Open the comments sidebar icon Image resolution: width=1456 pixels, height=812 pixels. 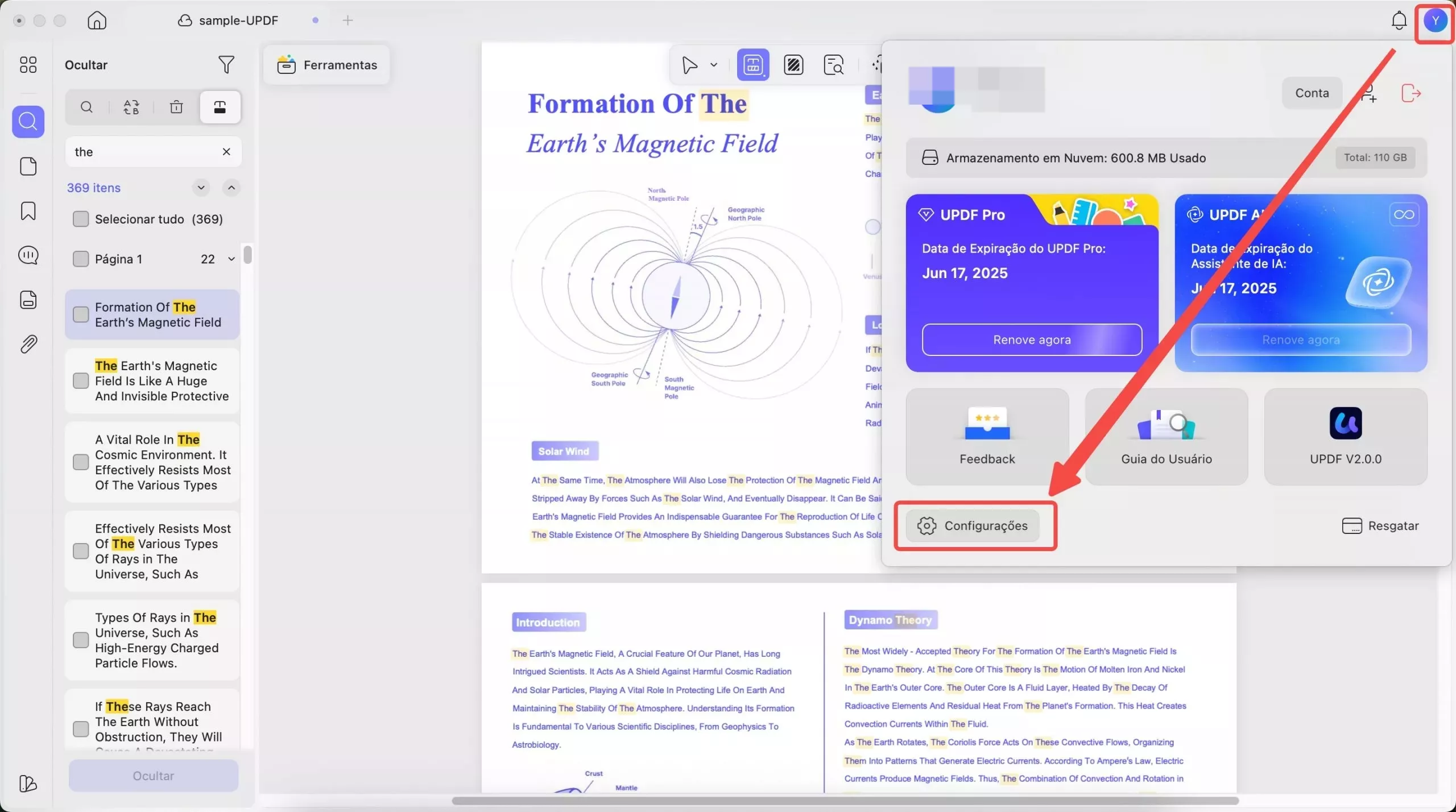coord(28,255)
